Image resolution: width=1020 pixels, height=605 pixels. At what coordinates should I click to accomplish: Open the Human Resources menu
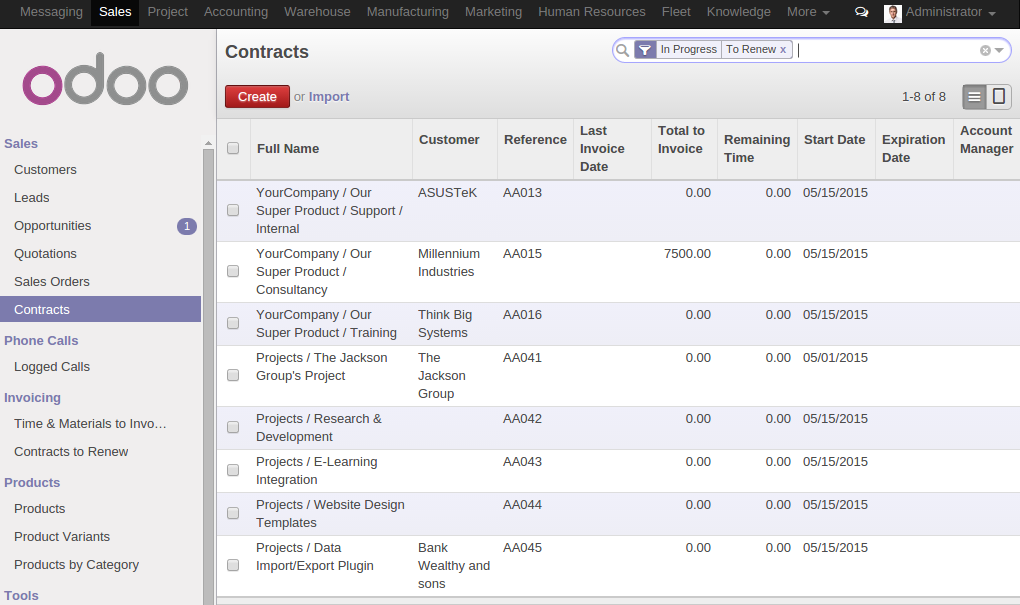click(x=591, y=12)
